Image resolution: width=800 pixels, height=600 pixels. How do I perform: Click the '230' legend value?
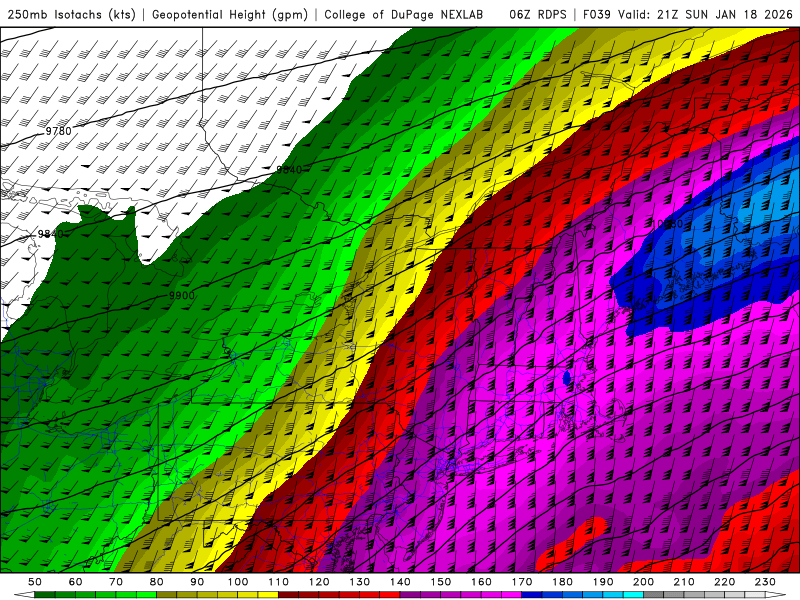765,582
